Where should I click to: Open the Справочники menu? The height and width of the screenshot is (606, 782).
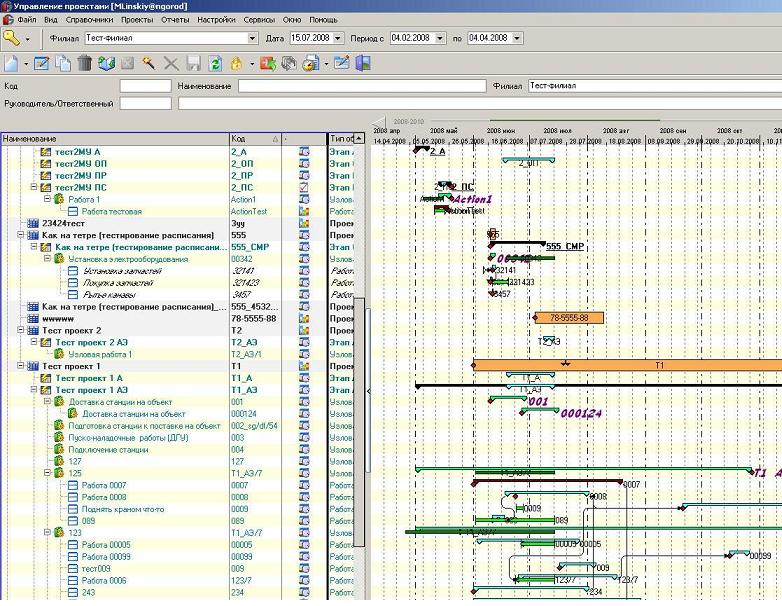click(x=89, y=20)
